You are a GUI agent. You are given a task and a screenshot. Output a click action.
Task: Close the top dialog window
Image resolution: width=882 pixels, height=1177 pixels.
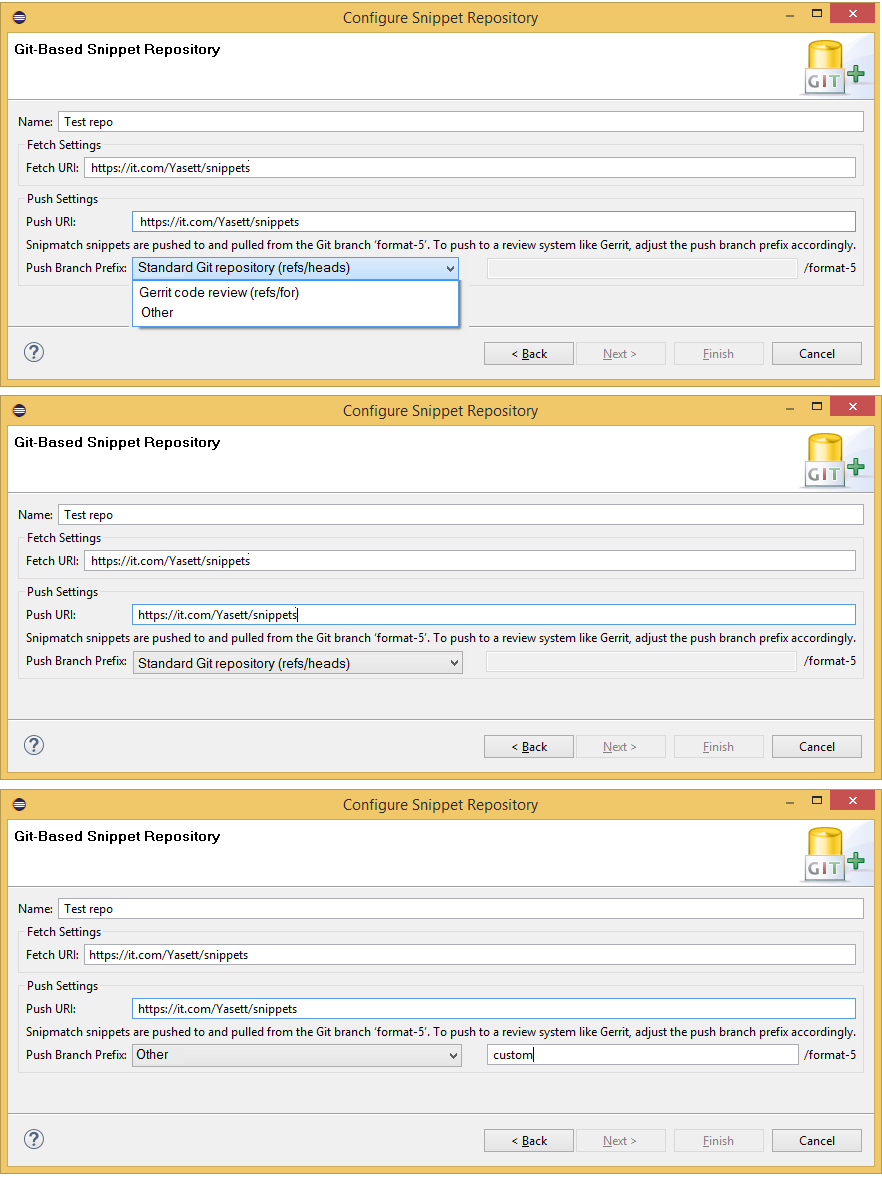[x=853, y=14]
